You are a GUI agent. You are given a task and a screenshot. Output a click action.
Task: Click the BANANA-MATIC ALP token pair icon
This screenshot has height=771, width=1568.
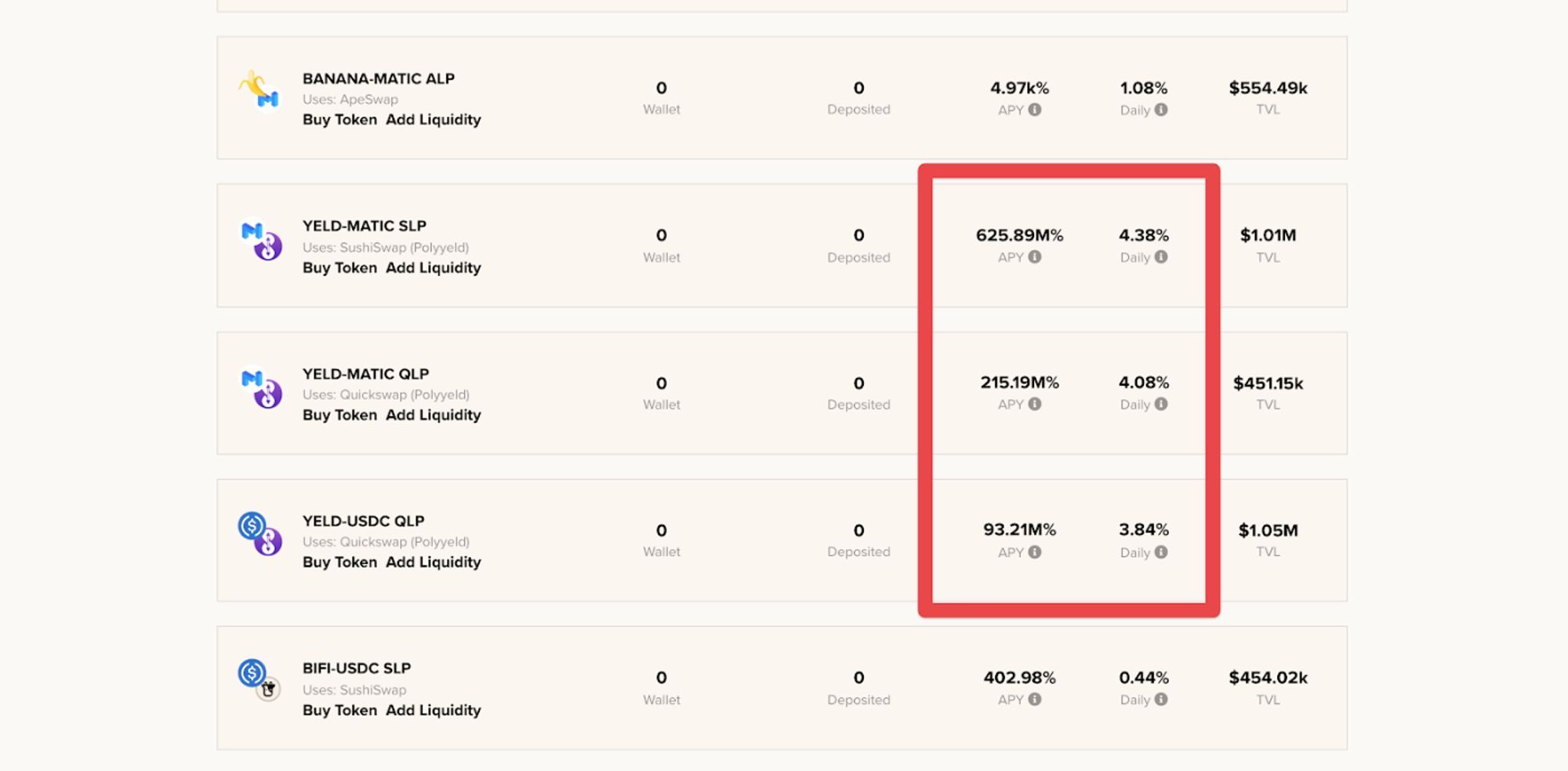click(259, 91)
